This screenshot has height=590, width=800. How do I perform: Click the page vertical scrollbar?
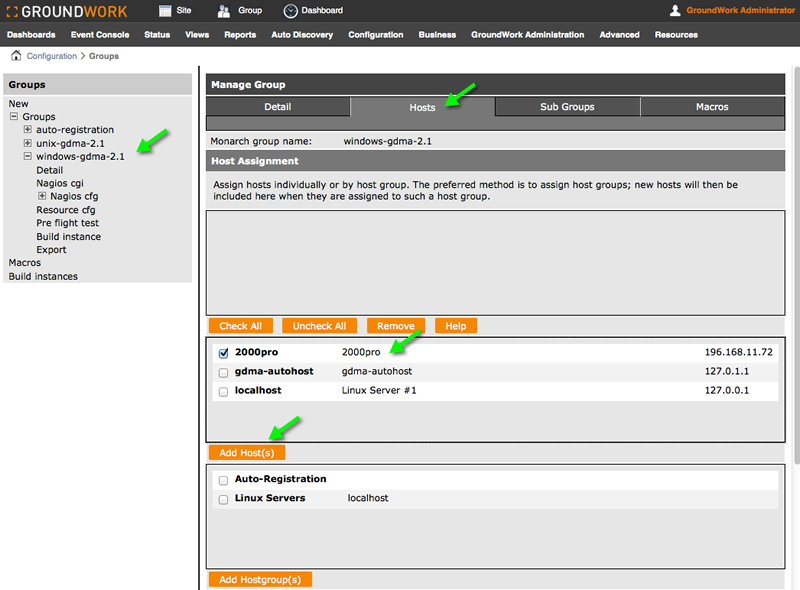pos(796,265)
